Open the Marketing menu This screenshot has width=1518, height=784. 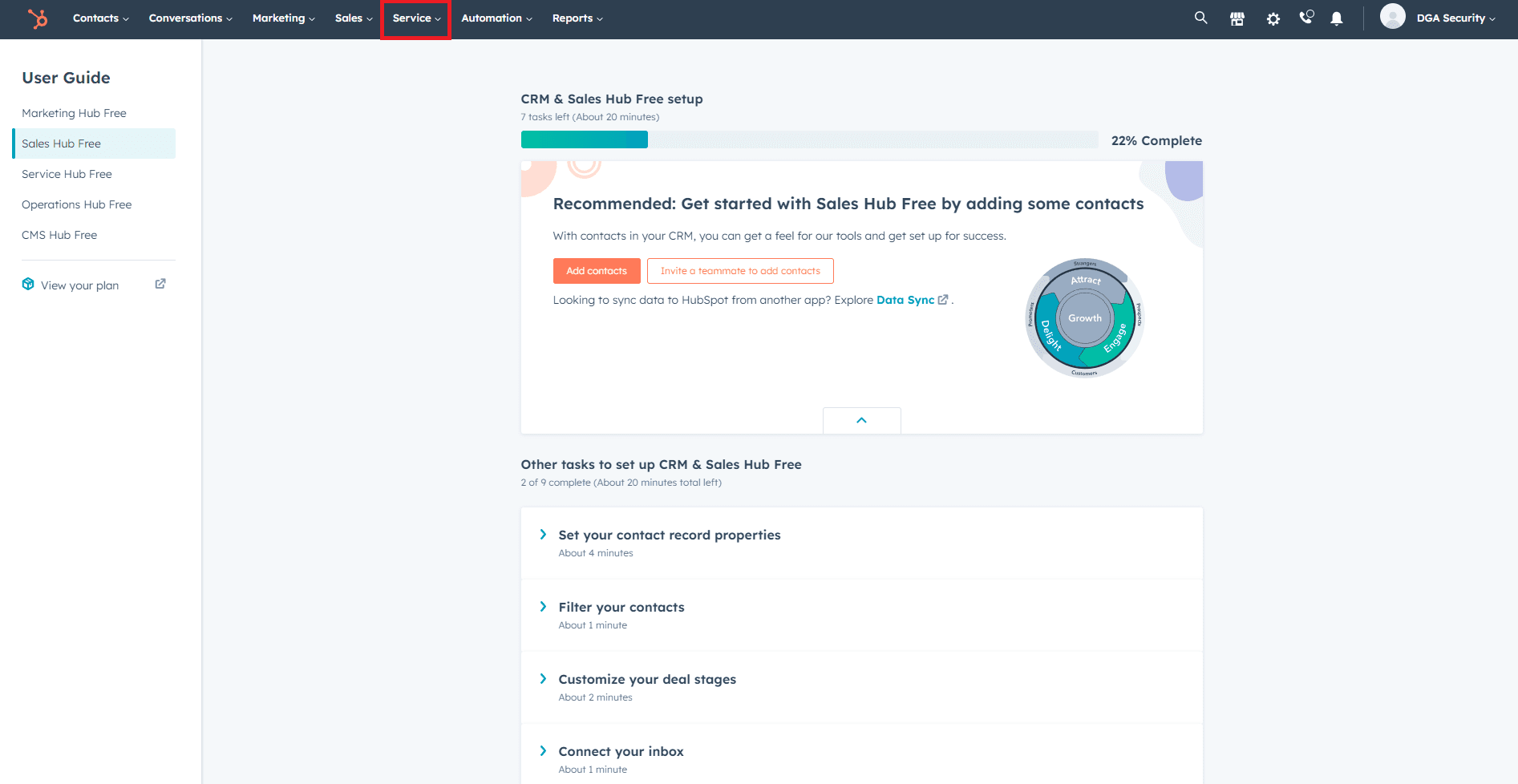click(283, 18)
